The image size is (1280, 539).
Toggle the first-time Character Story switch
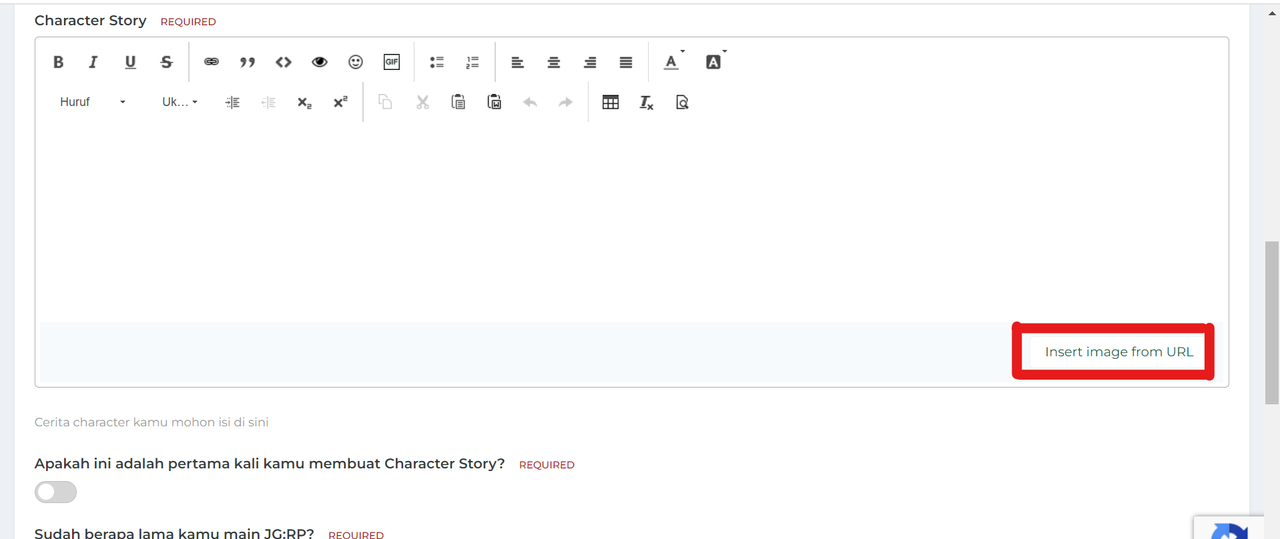pos(56,492)
